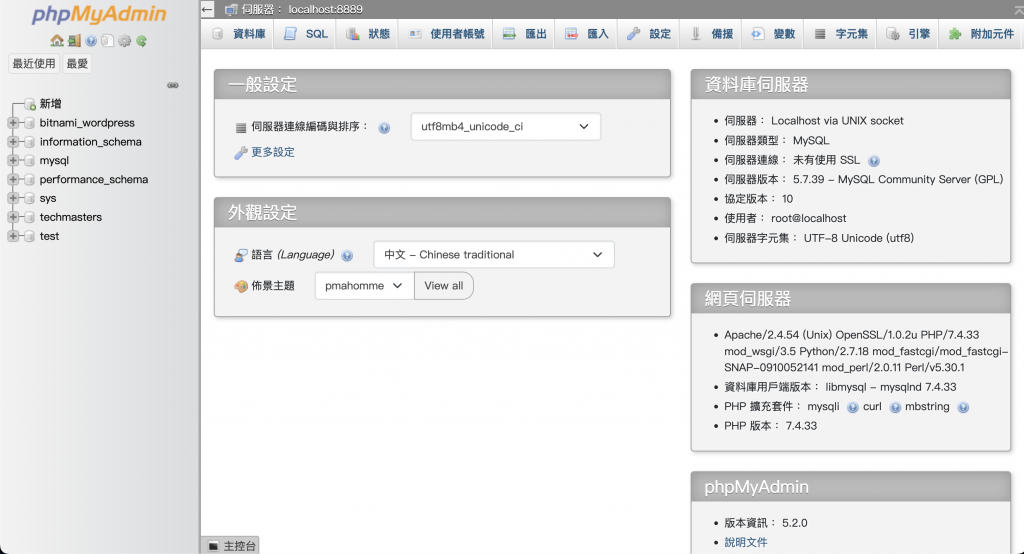Open the 匯入 import tab
Screen dimensions: 1024x554
pos(586,34)
